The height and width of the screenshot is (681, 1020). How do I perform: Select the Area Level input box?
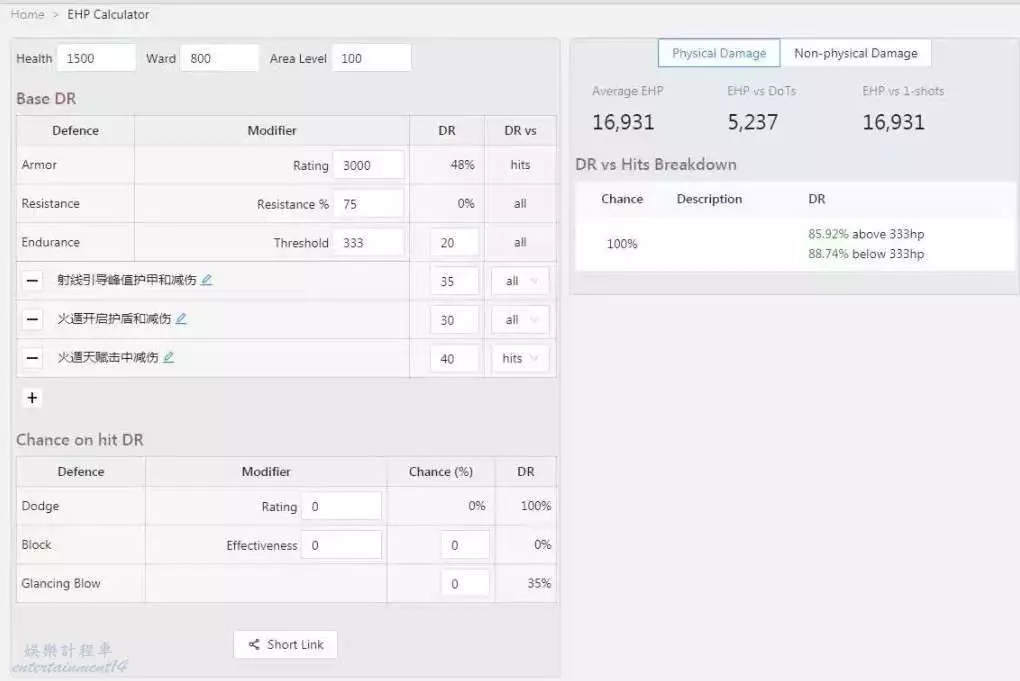pos(371,58)
